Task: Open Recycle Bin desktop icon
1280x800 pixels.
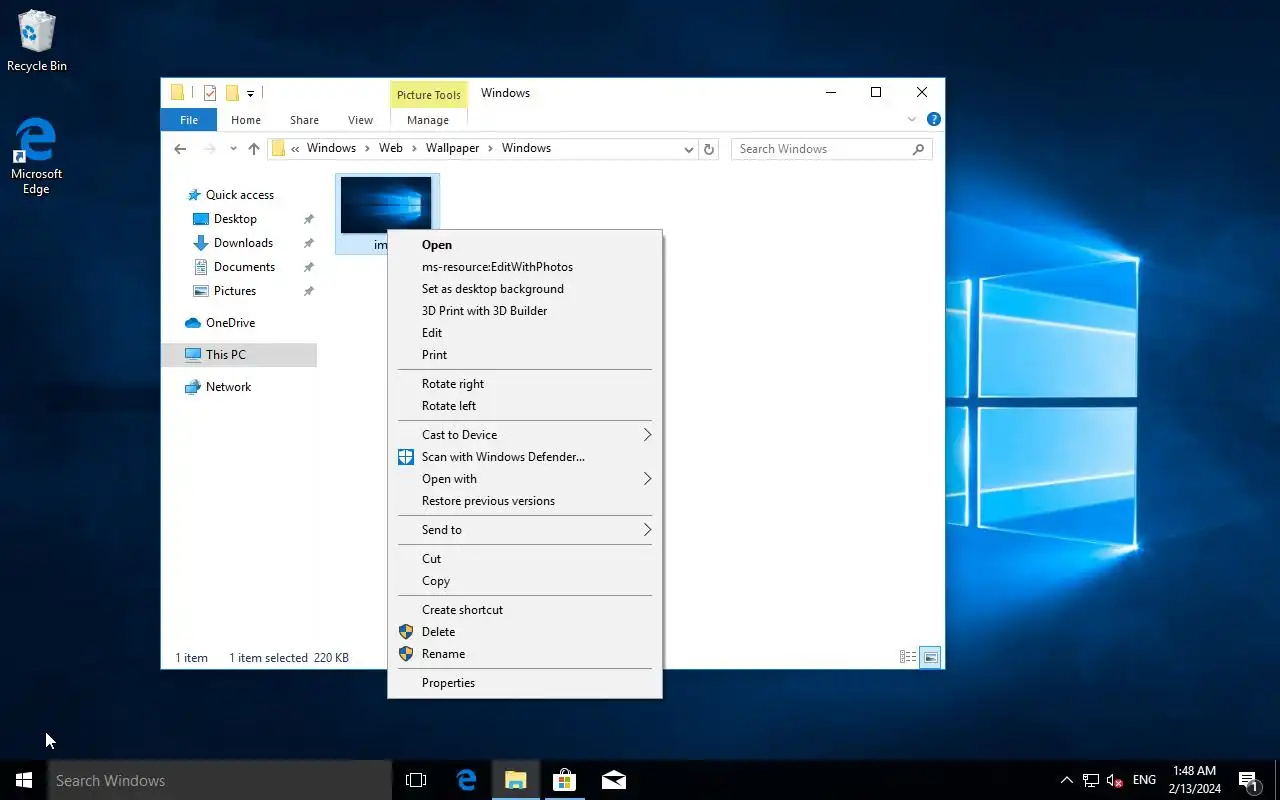Action: click(x=37, y=42)
